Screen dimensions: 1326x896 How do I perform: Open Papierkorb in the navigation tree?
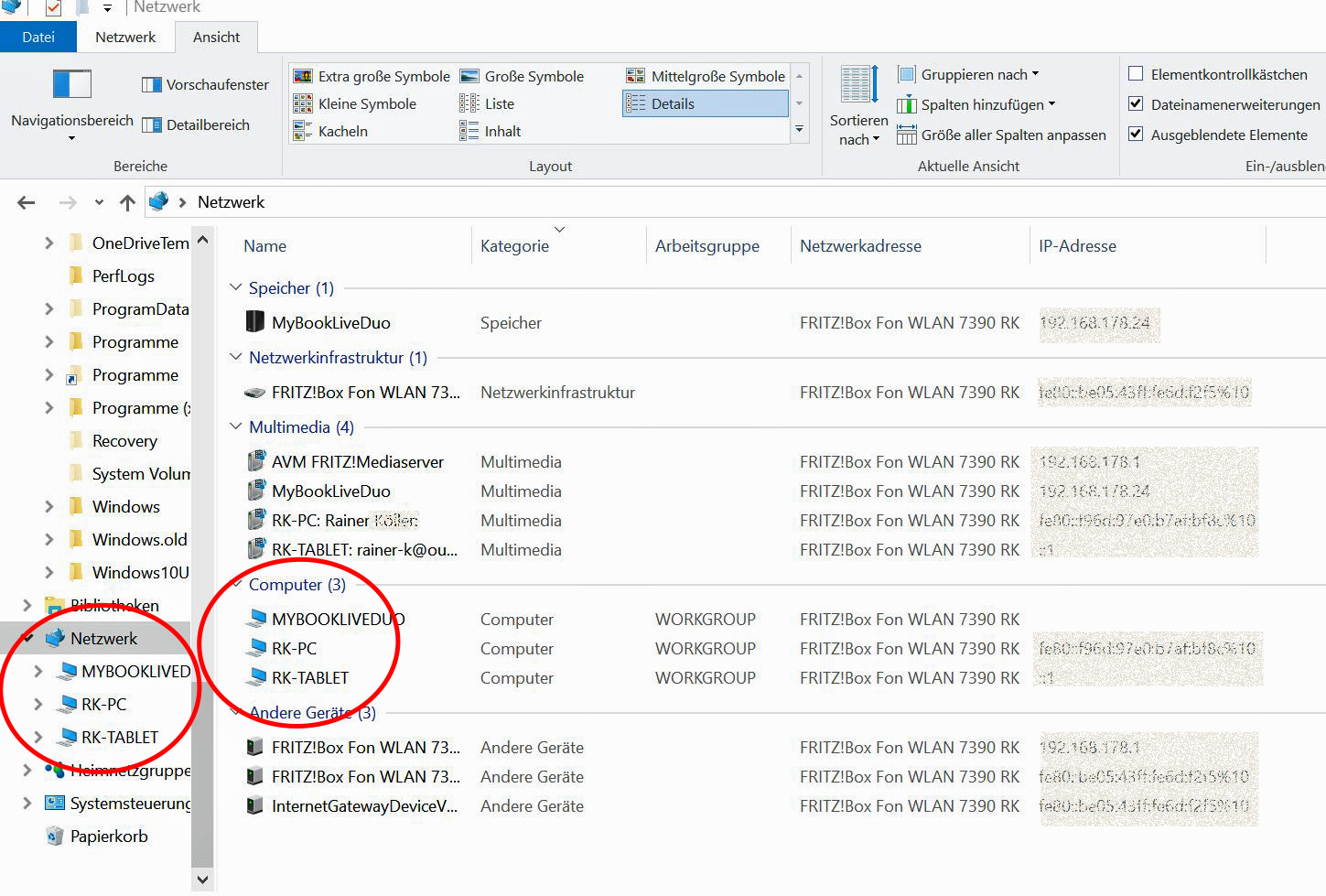(108, 836)
